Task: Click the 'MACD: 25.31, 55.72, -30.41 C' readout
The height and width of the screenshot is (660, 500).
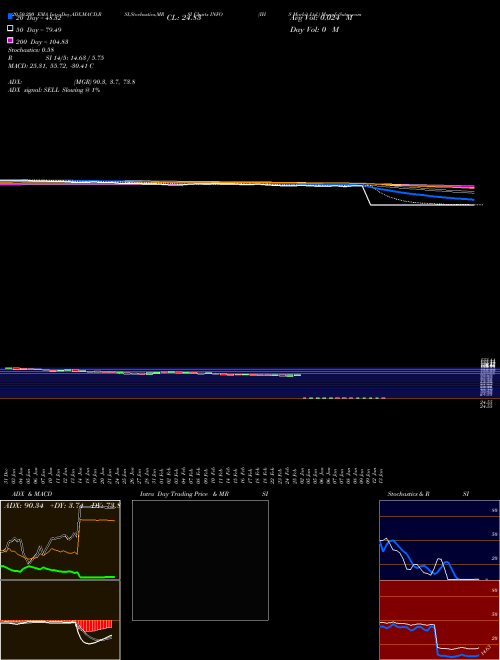Action: [51, 66]
